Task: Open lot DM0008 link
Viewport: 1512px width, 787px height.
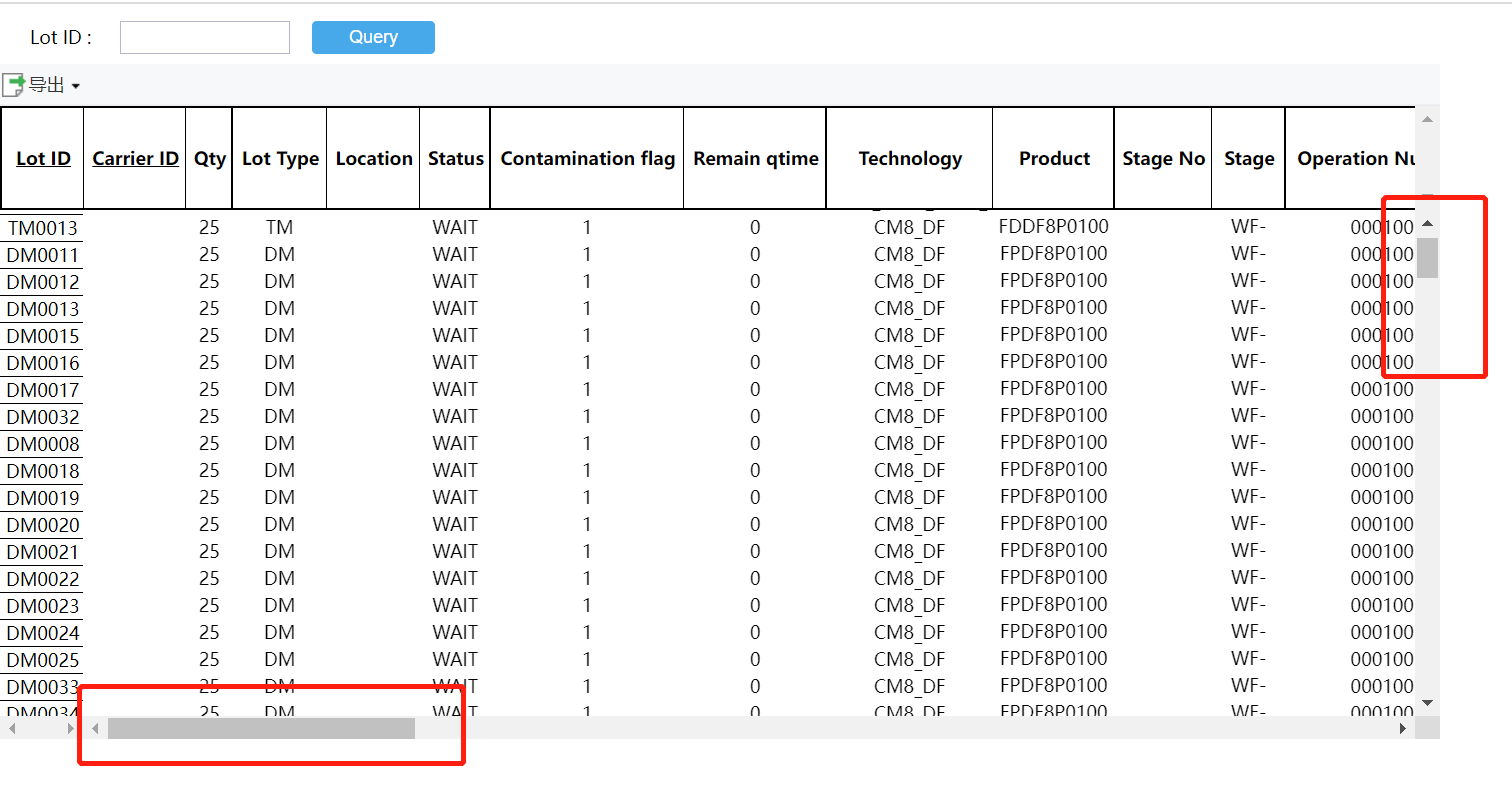Action: click(x=43, y=444)
